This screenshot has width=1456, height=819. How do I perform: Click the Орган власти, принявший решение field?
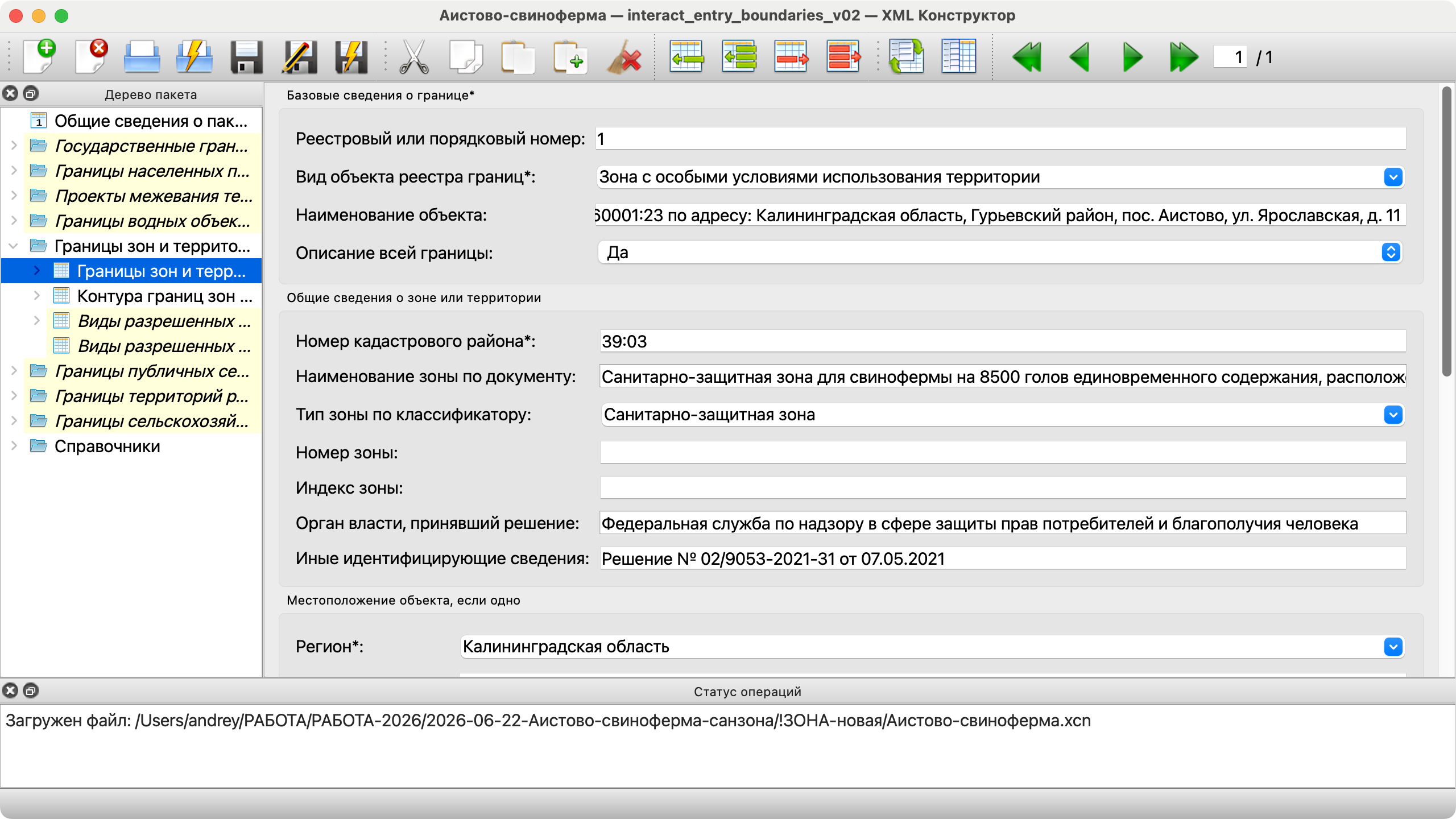click(x=1003, y=523)
